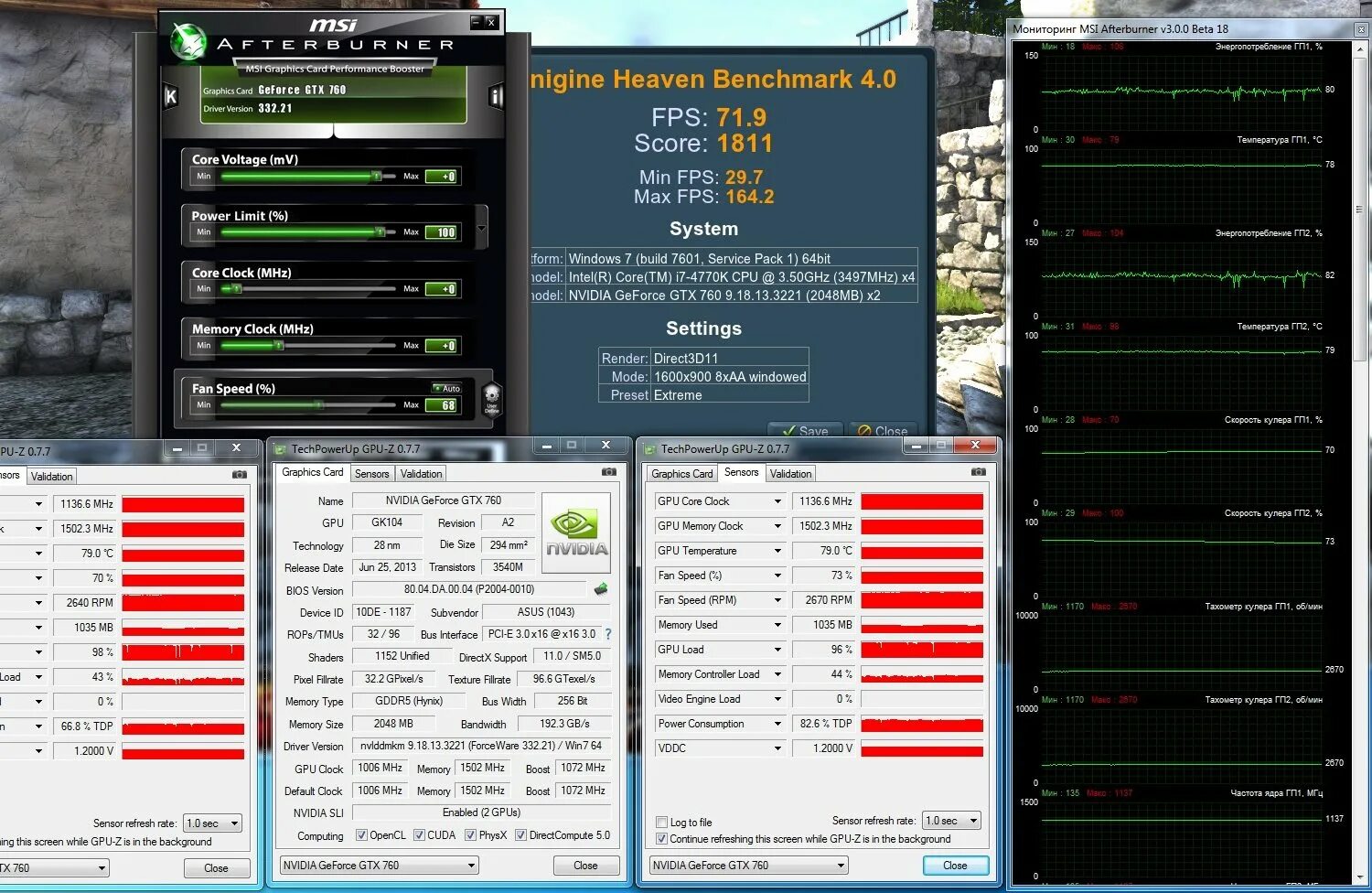Screen dimensions: 1372x893
Task: Click the Power Limit value field
Action: (441, 232)
